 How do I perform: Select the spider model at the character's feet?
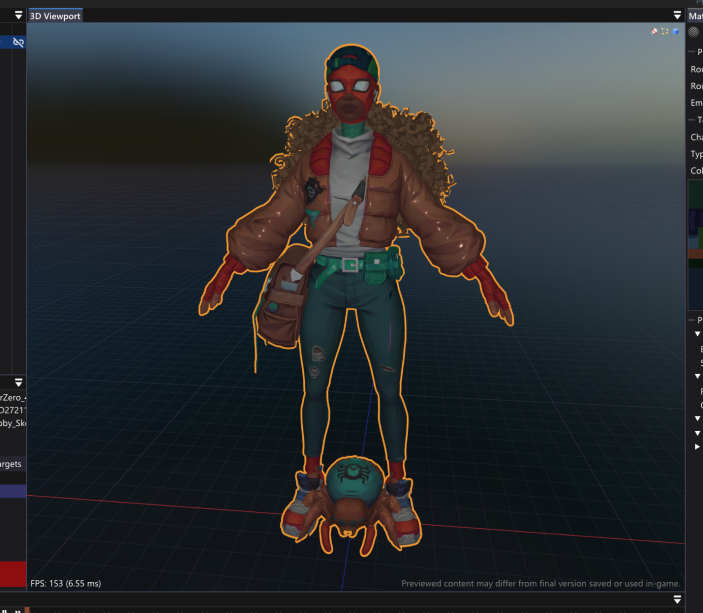pos(351,507)
